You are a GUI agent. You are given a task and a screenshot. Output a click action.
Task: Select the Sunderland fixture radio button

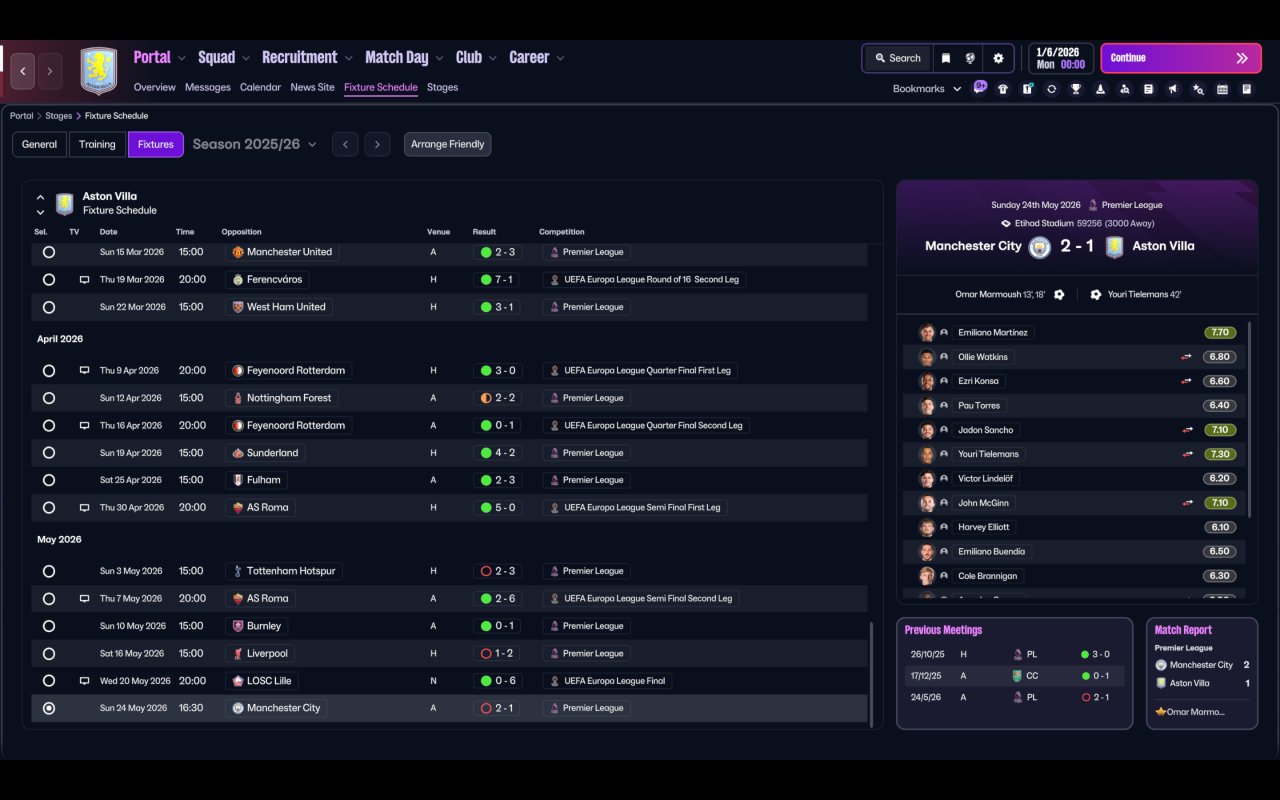coord(49,453)
